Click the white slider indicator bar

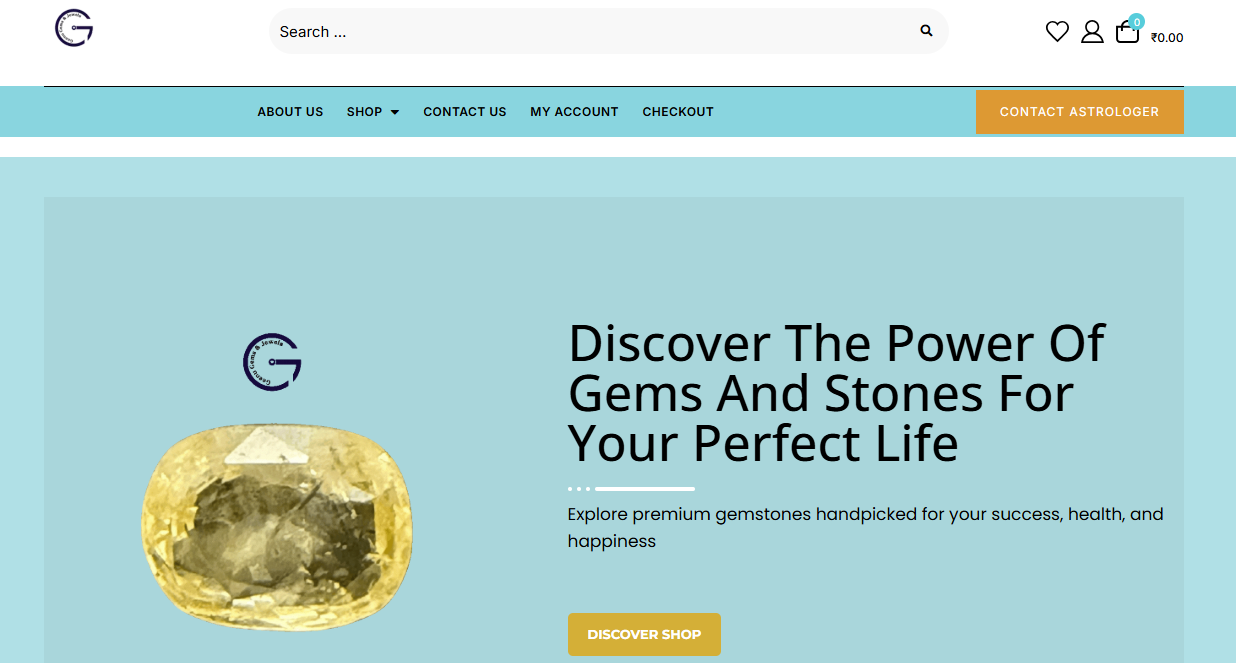click(644, 489)
